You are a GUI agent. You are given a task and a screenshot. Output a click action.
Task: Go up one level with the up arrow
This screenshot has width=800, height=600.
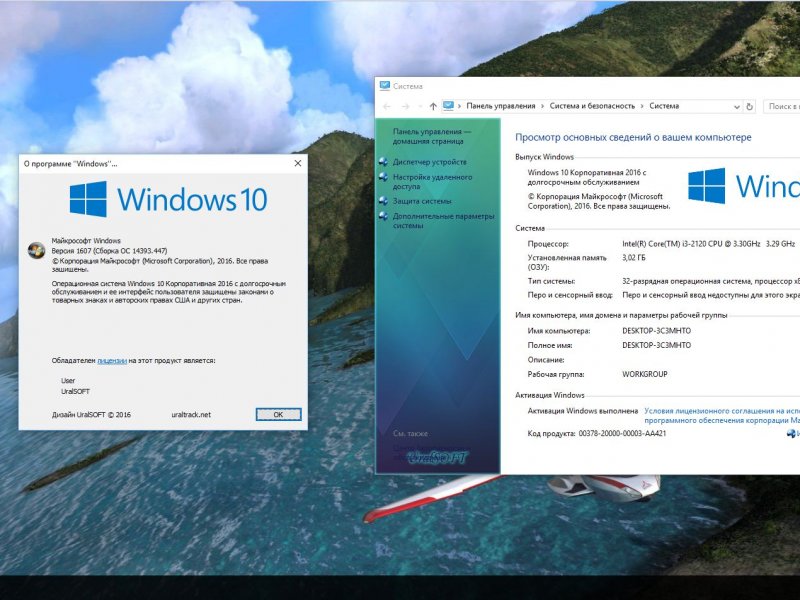tap(433, 106)
